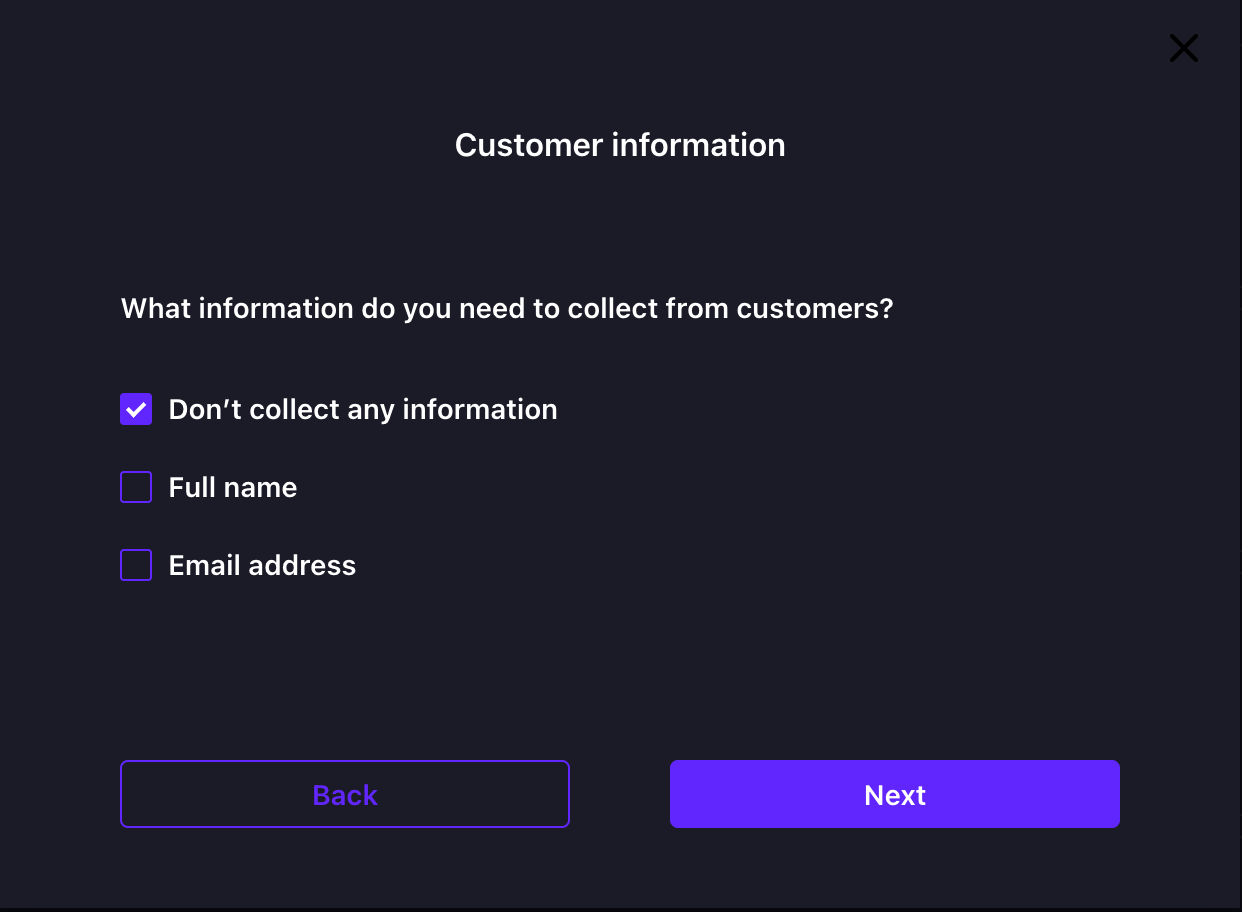The width and height of the screenshot is (1242, 912).
Task: Select the "Email address" option label
Action: [x=262, y=565]
